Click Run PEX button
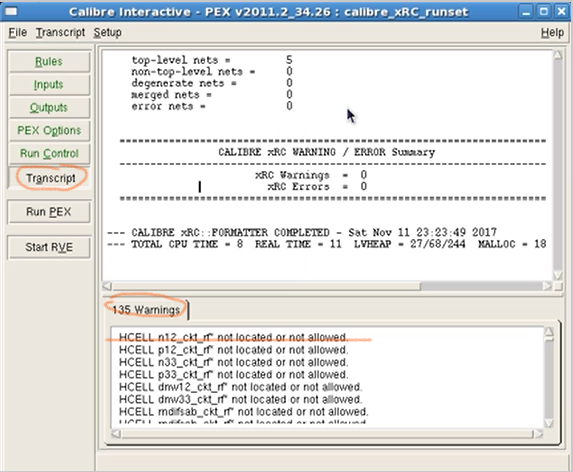 coord(49,212)
